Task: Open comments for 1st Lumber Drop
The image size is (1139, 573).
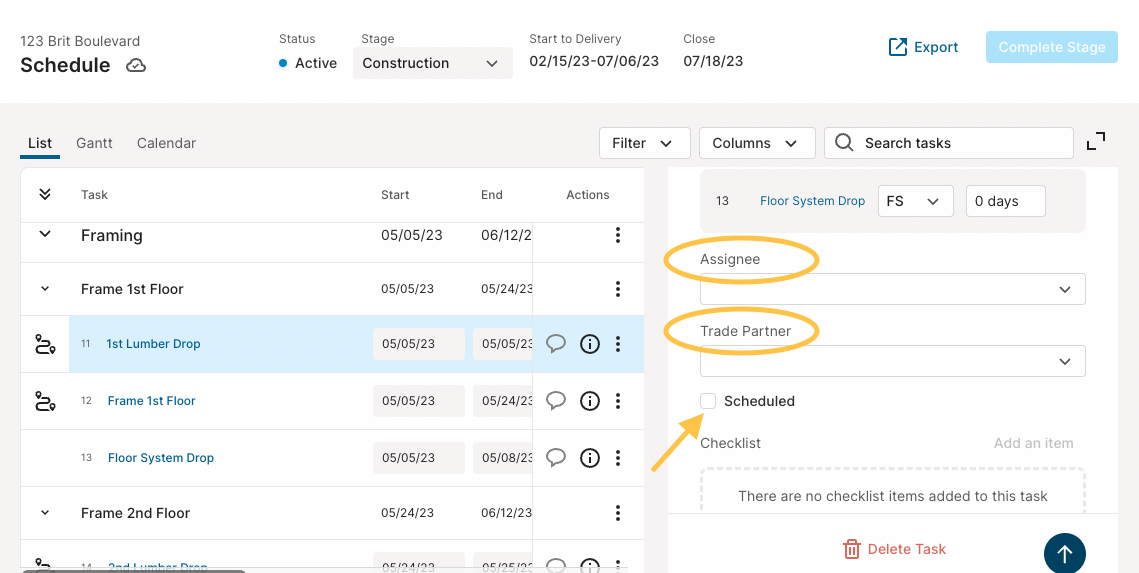Action: [x=556, y=344]
